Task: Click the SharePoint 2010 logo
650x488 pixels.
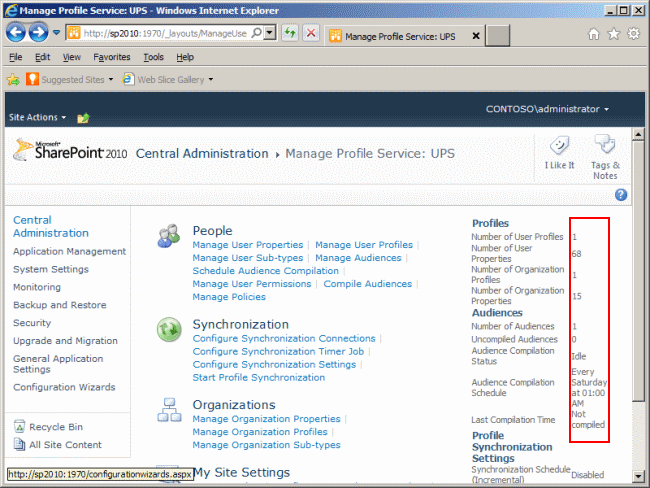Action: 70,151
